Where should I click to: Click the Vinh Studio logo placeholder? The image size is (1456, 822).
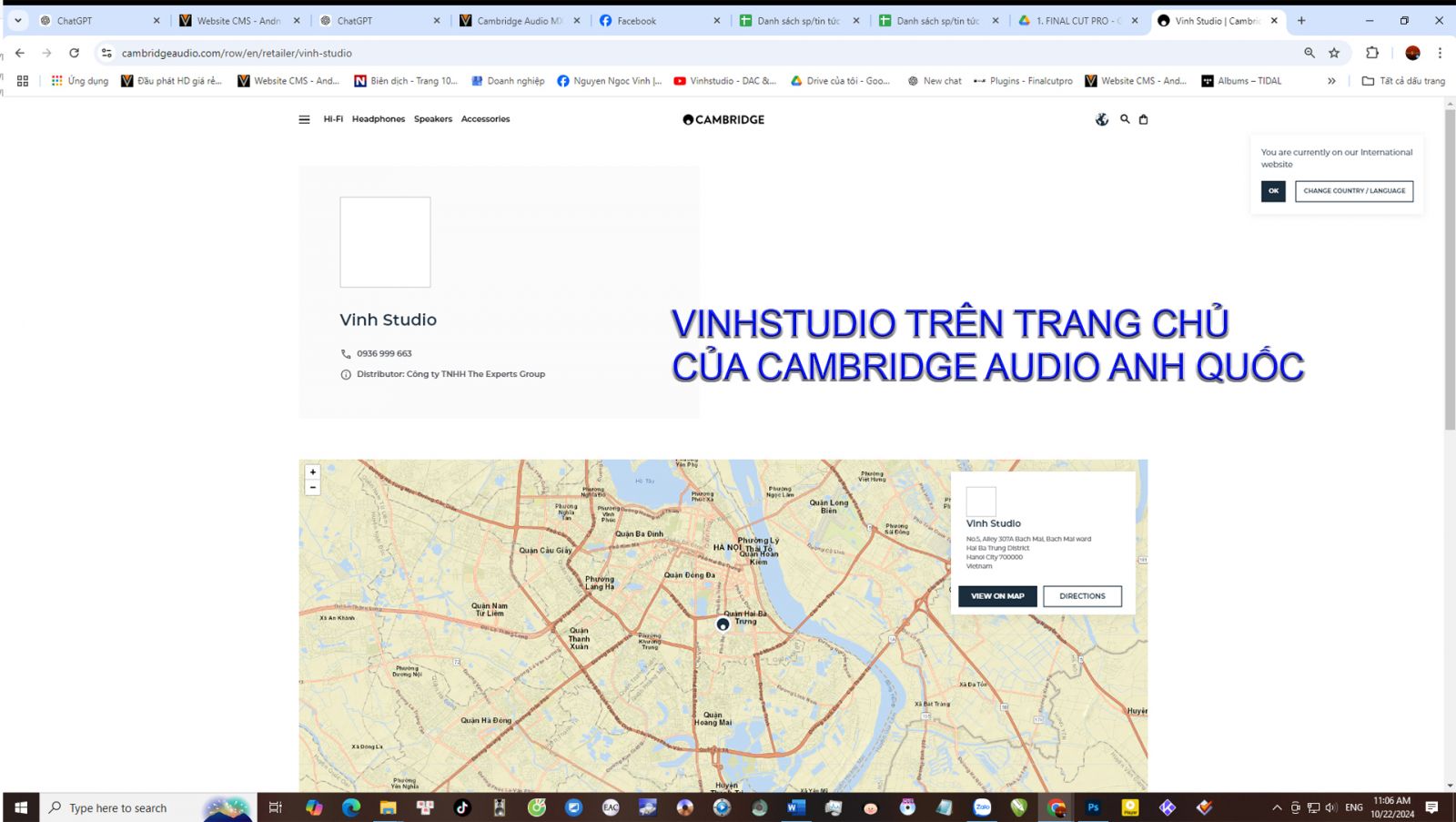point(385,242)
